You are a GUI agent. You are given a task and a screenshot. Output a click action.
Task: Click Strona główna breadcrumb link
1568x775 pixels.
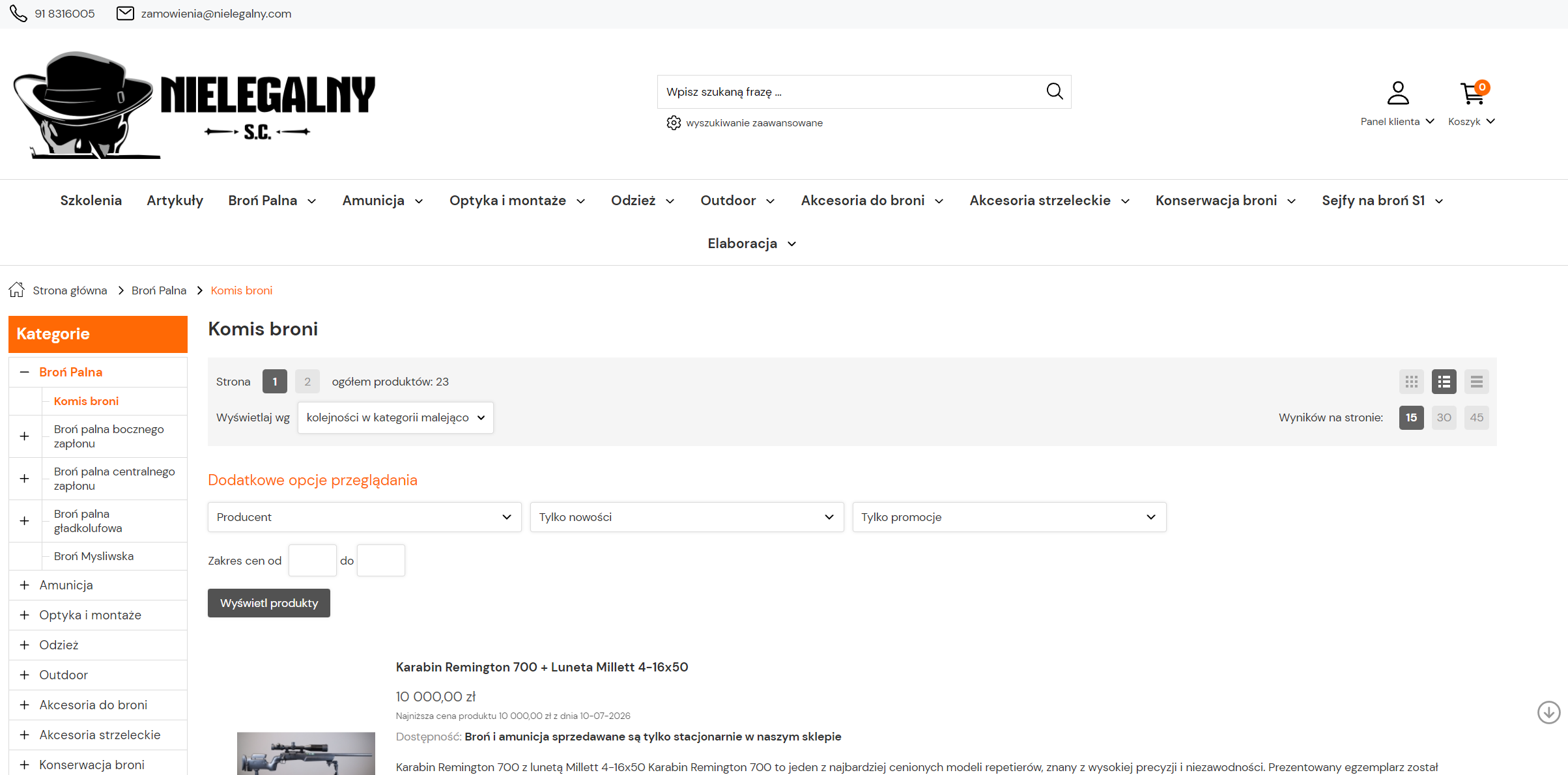(x=70, y=290)
